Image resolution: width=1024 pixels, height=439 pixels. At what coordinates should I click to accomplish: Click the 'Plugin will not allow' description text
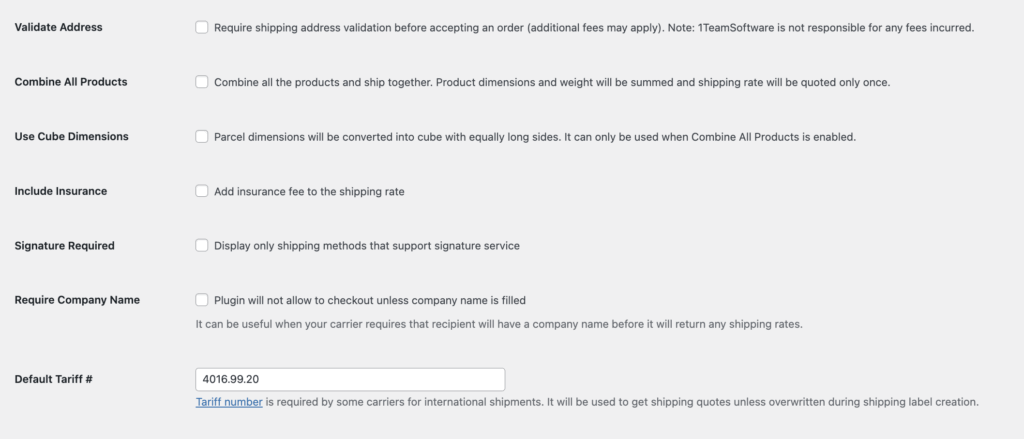click(x=369, y=299)
